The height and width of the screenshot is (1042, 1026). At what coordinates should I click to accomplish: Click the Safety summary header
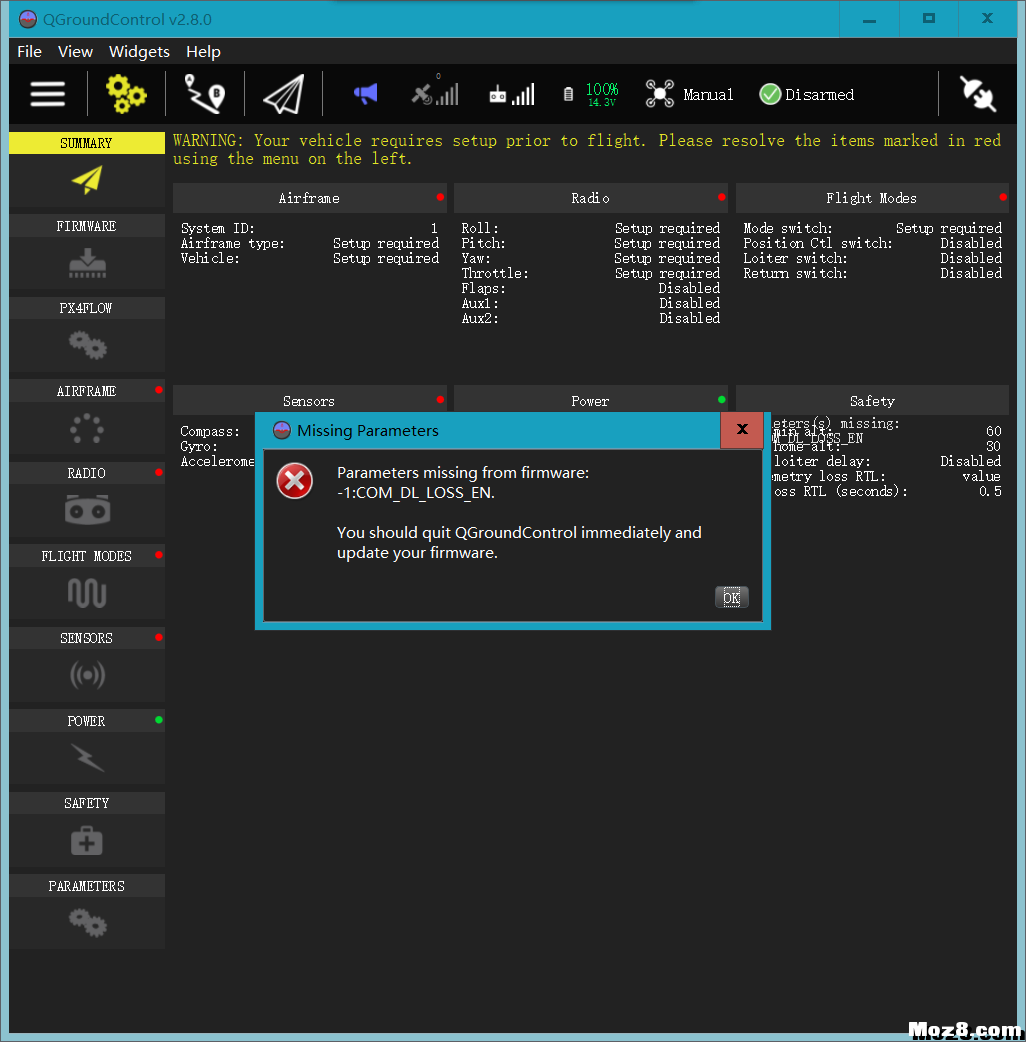[x=871, y=401]
